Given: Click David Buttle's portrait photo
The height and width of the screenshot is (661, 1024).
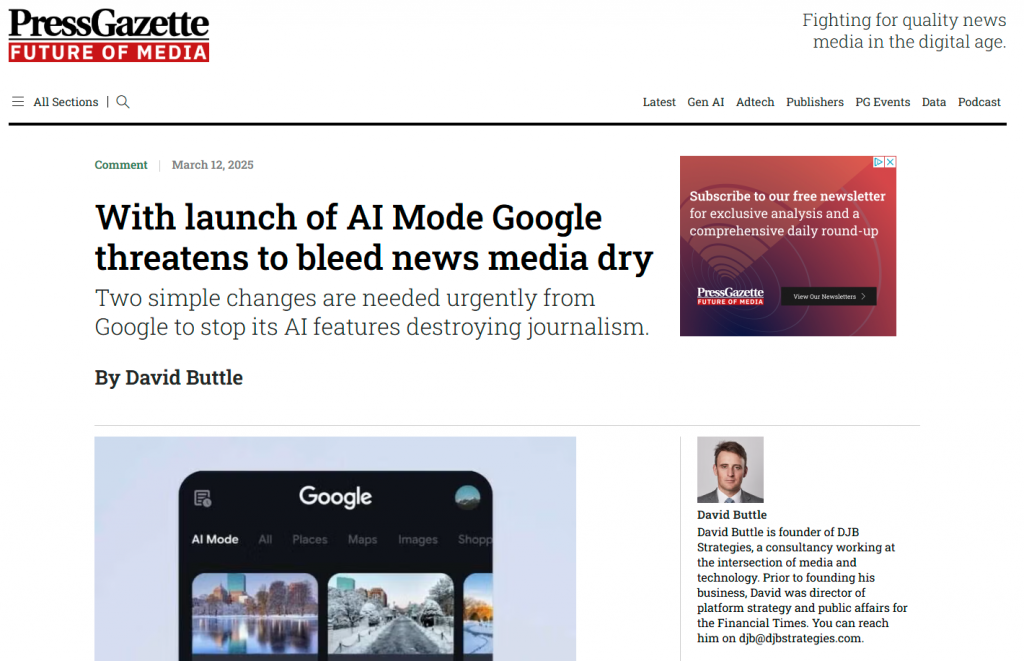Looking at the screenshot, I should [730, 470].
